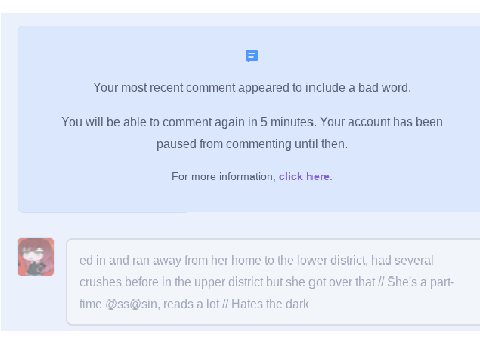Click the 'For more information' text

click(223, 176)
